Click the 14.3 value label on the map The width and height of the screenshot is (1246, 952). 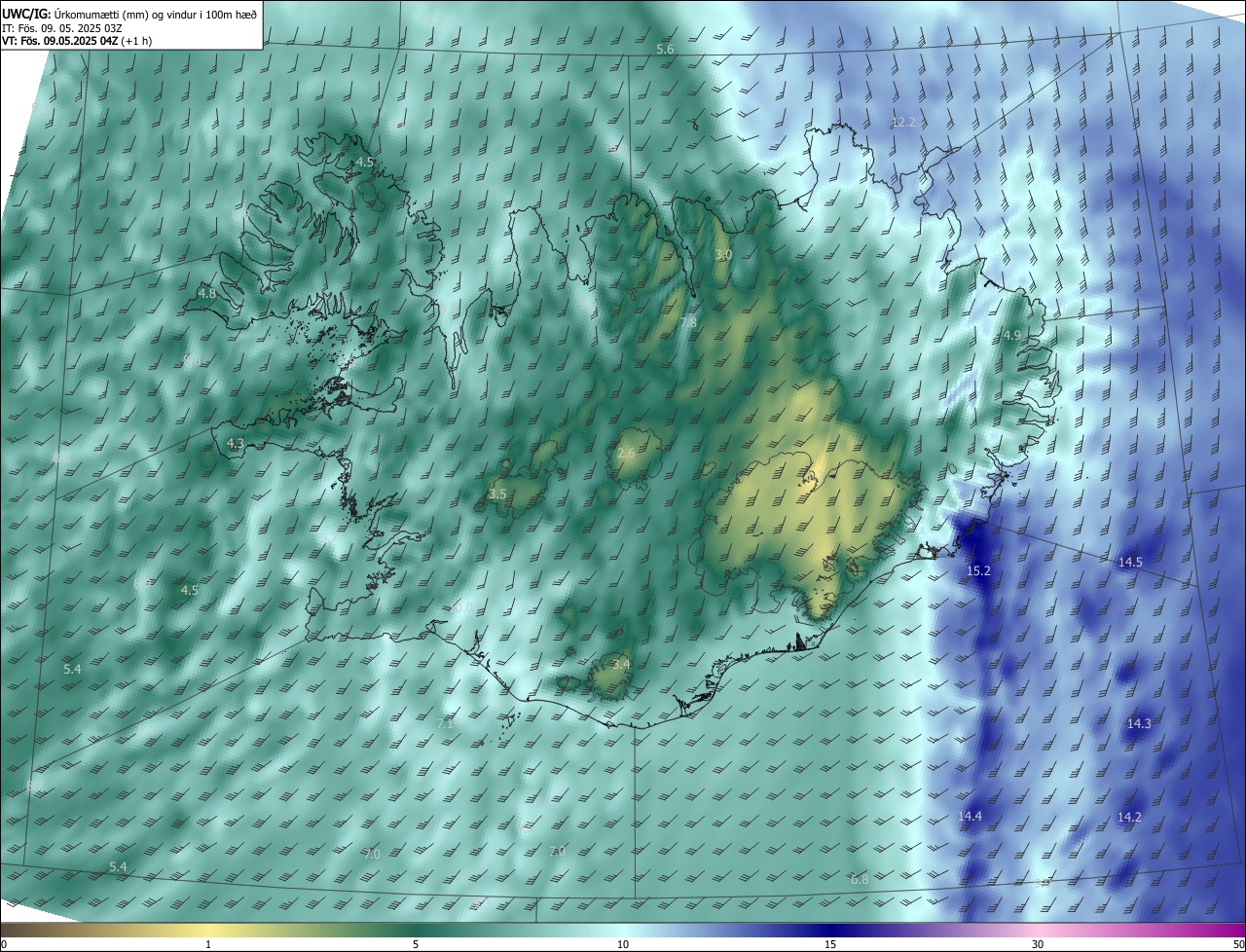(x=1139, y=723)
